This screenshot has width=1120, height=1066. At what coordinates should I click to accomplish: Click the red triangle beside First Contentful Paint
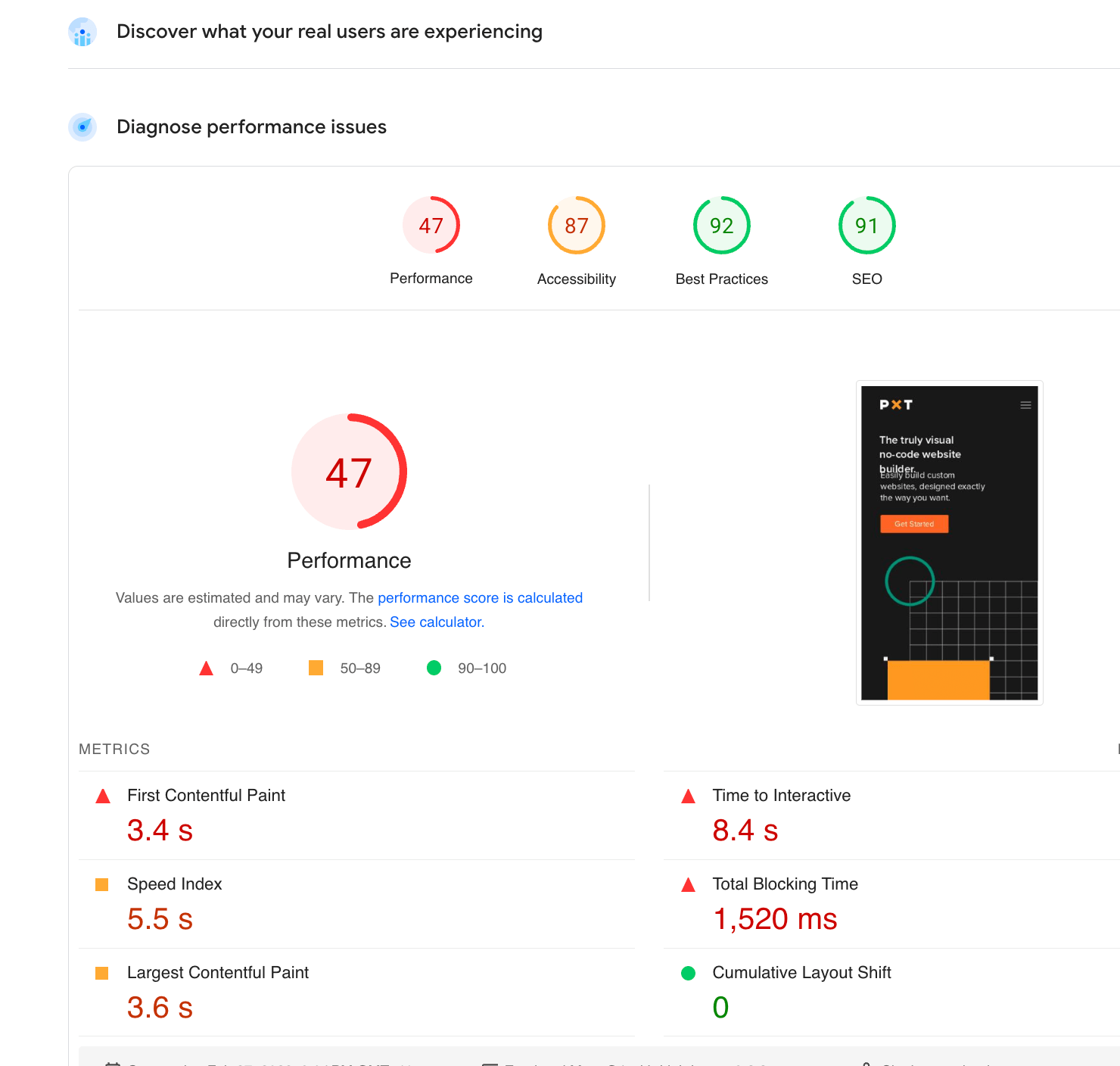pos(102,796)
